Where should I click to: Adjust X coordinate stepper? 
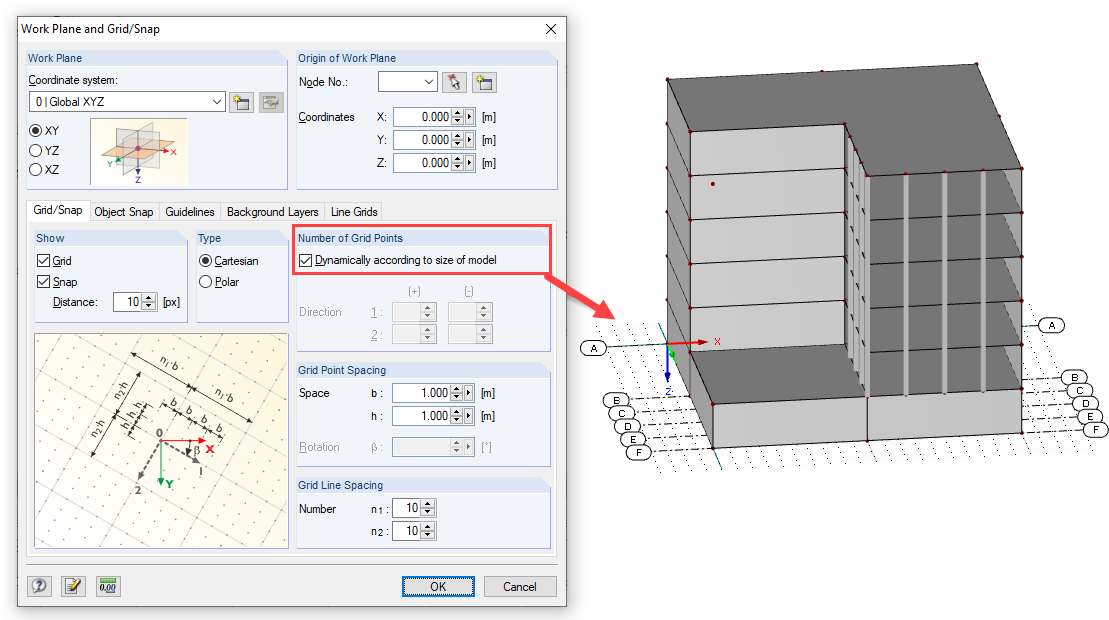pos(458,117)
